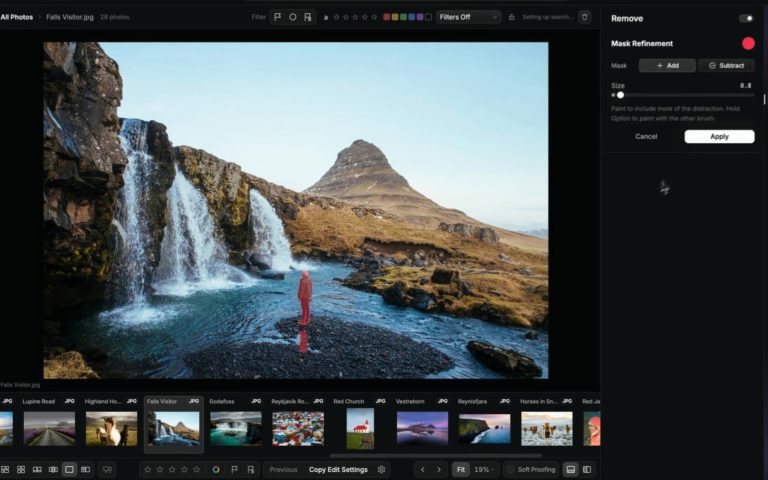Set zoom to Fit

pyautogui.click(x=460, y=469)
